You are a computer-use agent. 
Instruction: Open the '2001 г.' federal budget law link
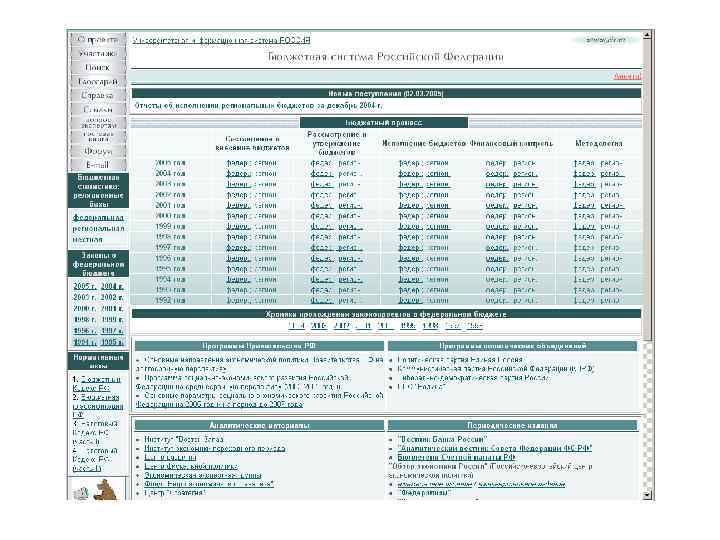pos(112,308)
